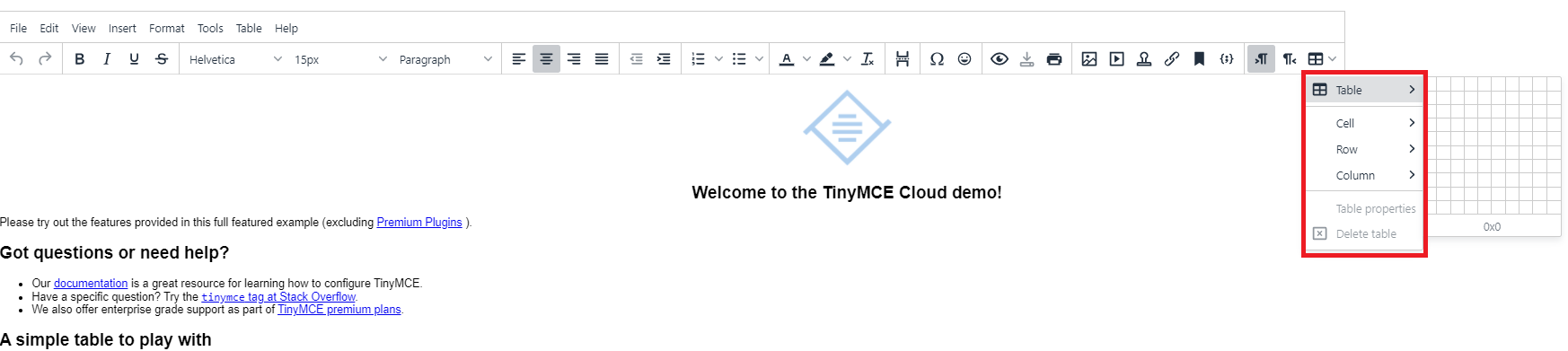Screen dimensions: 1568x351
Task: Apply the text color button
Action: pos(787,59)
